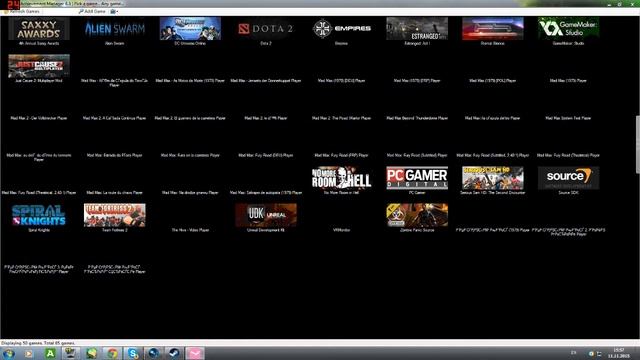Select the UDK Unreal Development Kit banner
This screenshot has width=640, height=360.
266,215
